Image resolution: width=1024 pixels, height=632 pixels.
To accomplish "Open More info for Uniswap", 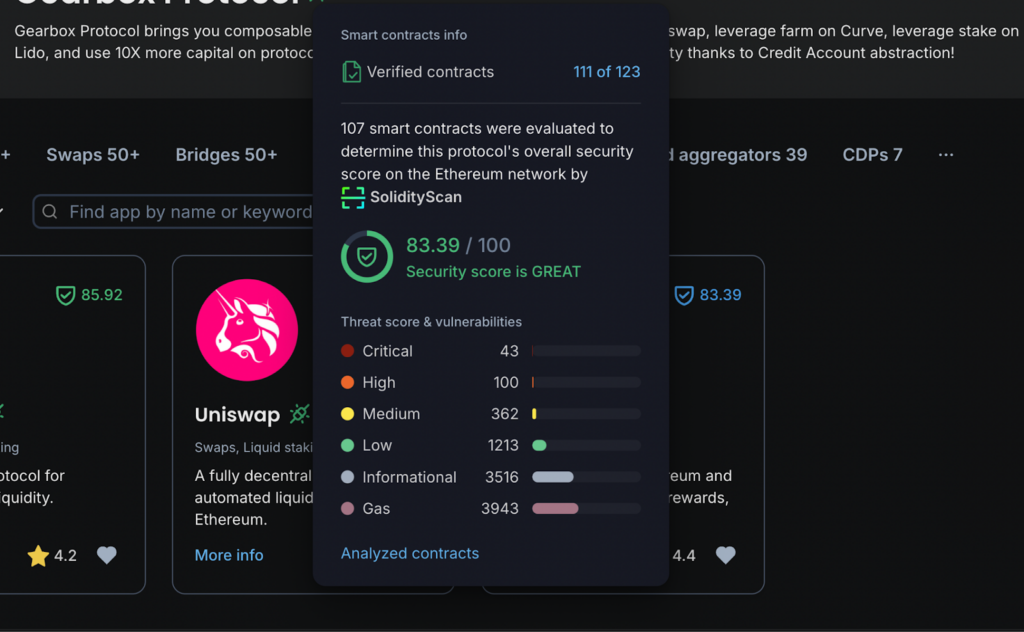I will point(229,555).
